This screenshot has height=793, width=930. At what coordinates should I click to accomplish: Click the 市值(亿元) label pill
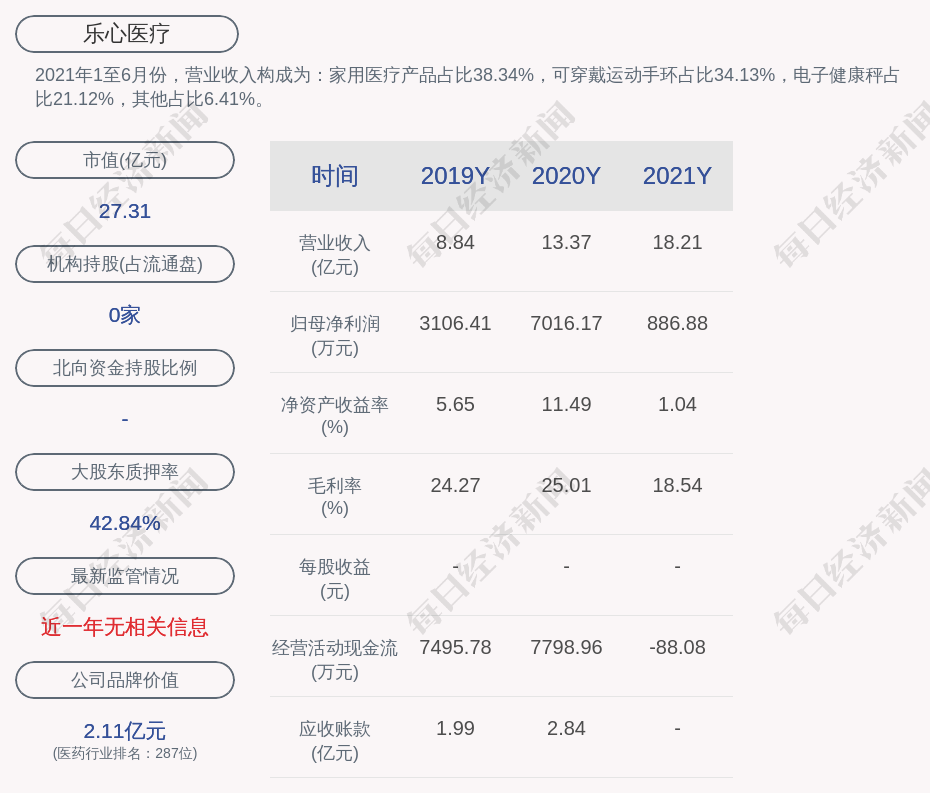tap(125, 160)
